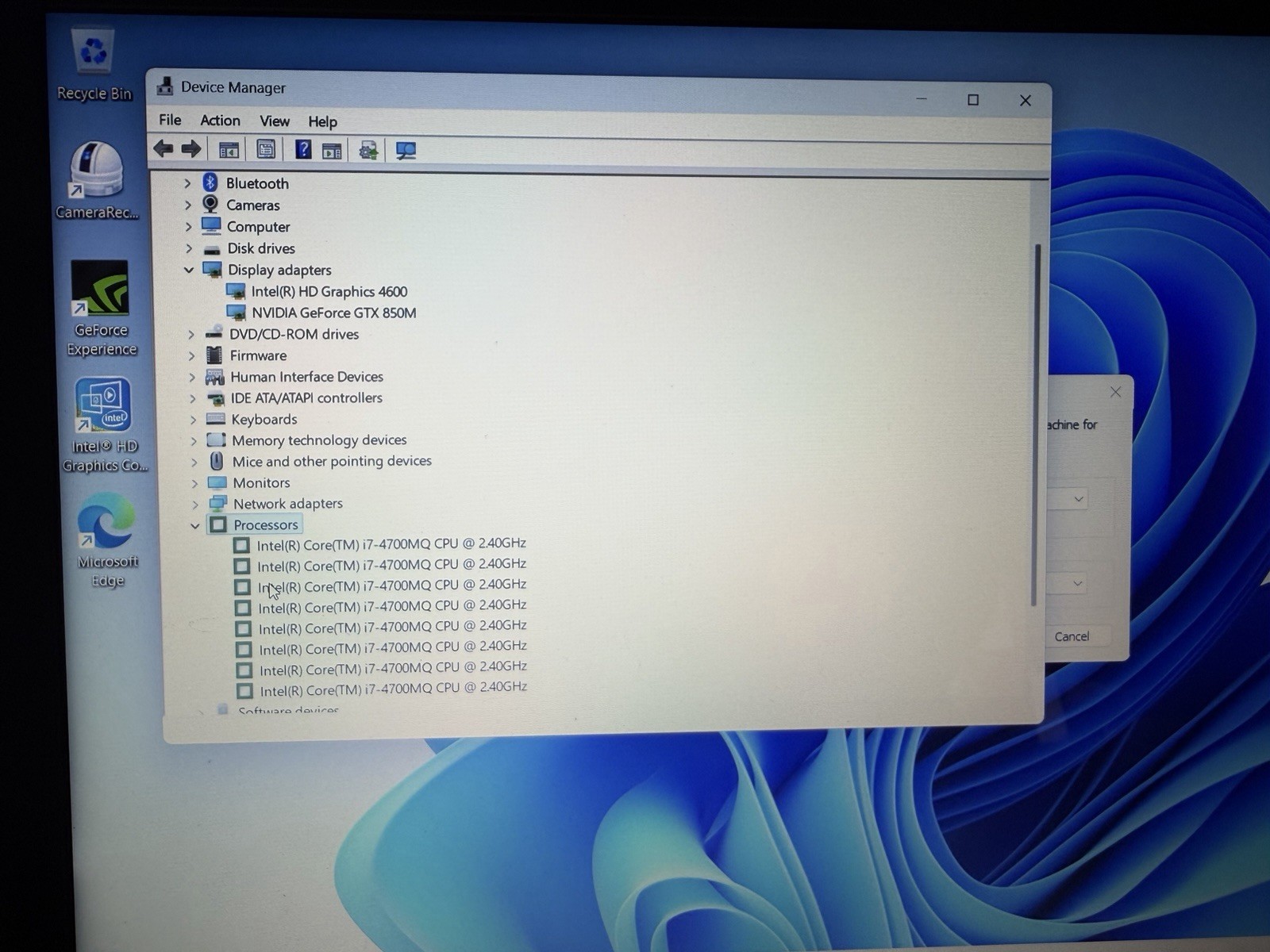The image size is (1270, 952).
Task: Click the Monitors category icon
Action: click(x=217, y=482)
